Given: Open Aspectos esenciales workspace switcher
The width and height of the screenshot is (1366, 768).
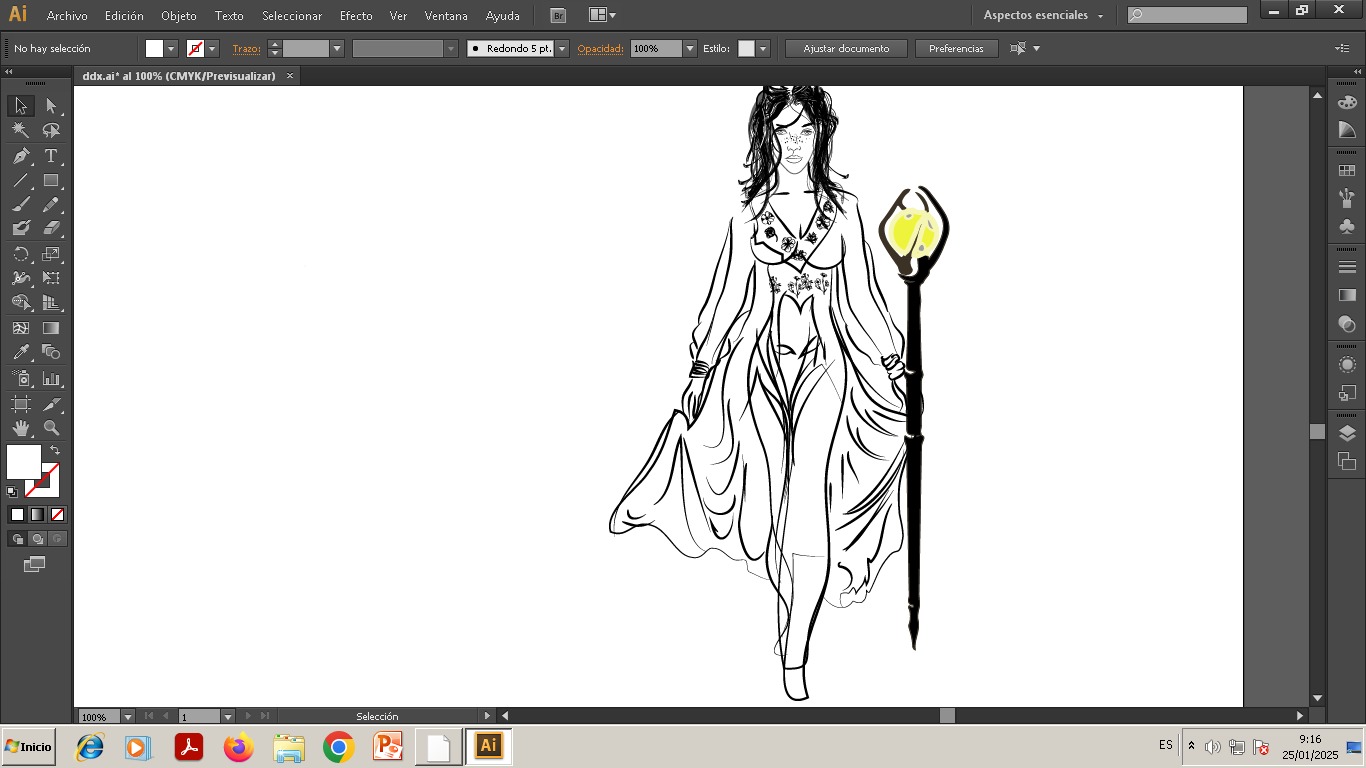Looking at the screenshot, I should [1043, 15].
